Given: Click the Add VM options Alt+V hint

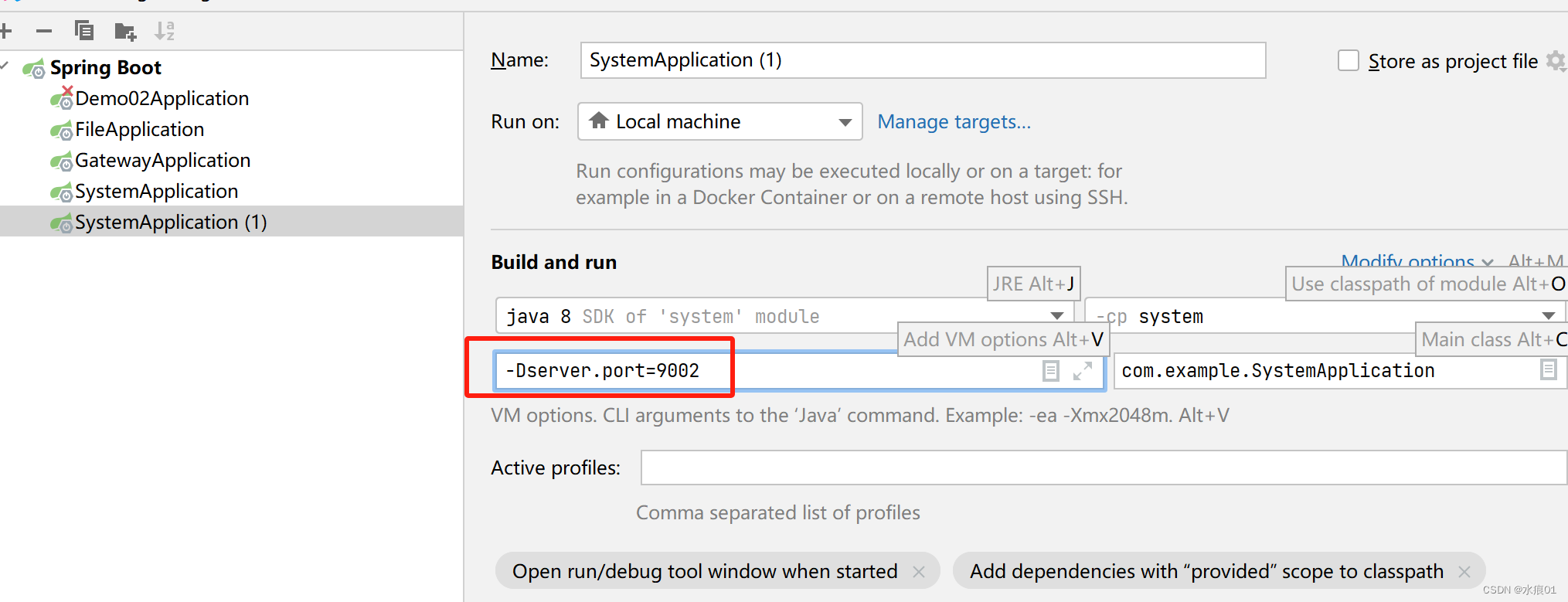Looking at the screenshot, I should coord(1003,339).
